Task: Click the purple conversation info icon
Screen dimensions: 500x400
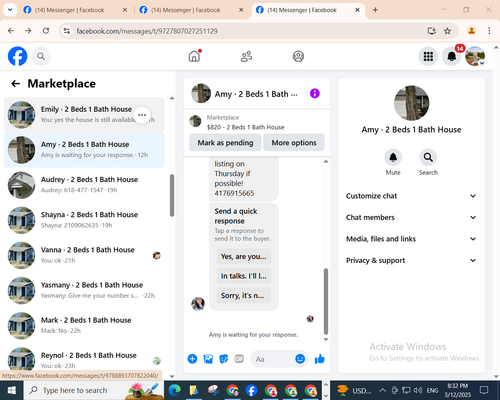Action: (x=315, y=94)
